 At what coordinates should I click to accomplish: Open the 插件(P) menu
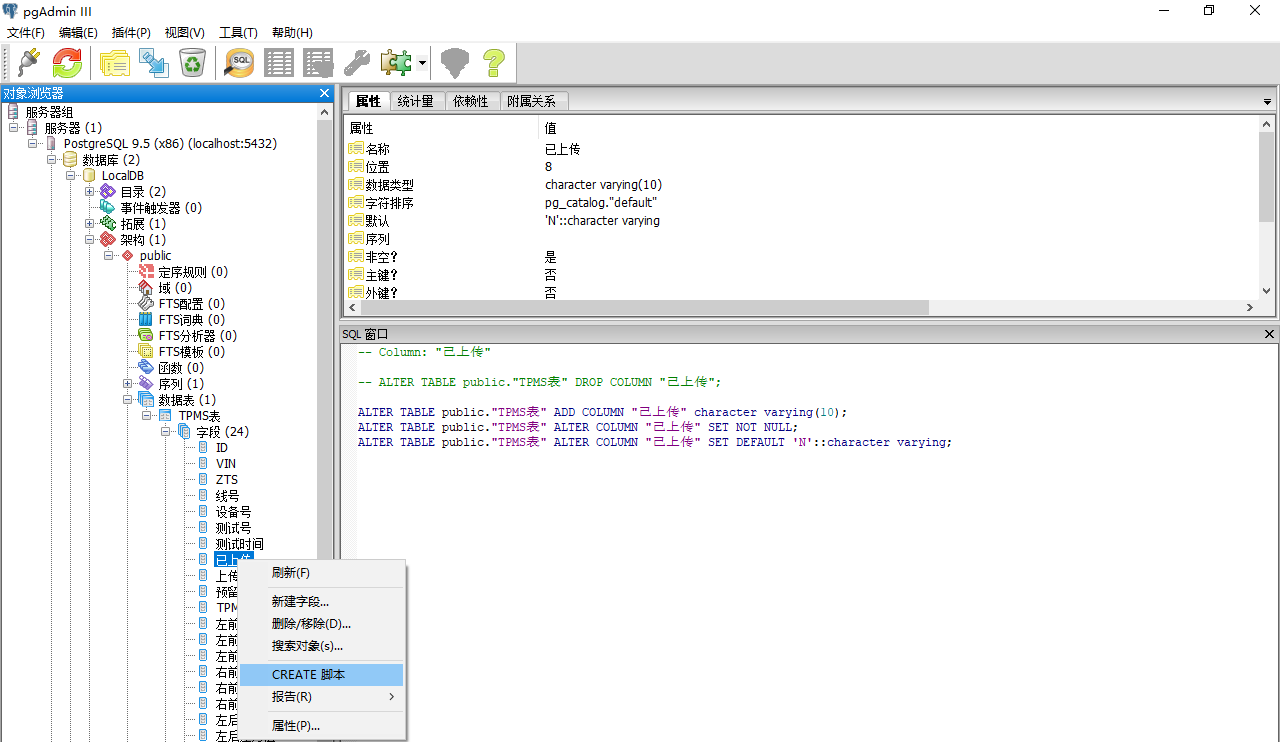131,33
